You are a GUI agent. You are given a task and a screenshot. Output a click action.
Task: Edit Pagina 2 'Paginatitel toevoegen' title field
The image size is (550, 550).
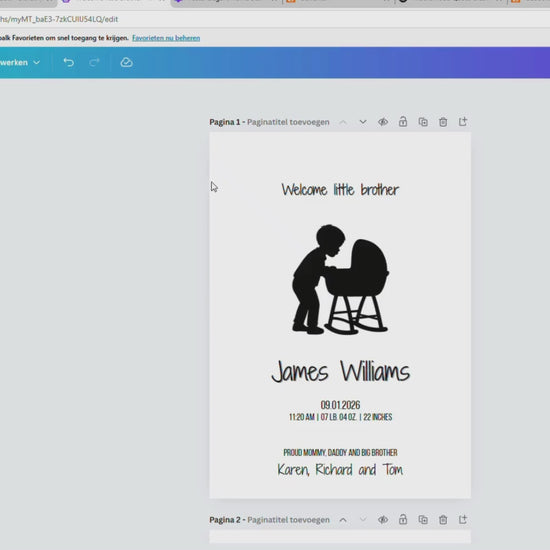pyautogui.click(x=288, y=520)
